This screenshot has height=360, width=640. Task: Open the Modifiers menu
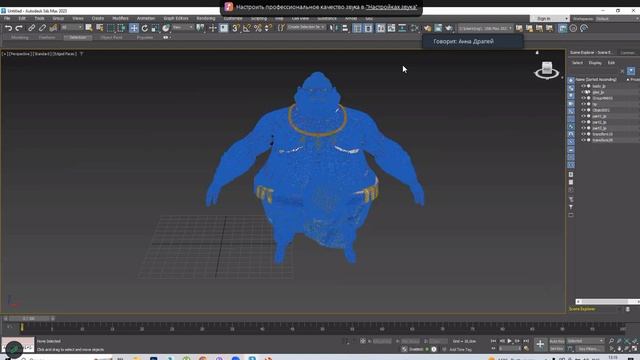pyautogui.click(x=120, y=18)
